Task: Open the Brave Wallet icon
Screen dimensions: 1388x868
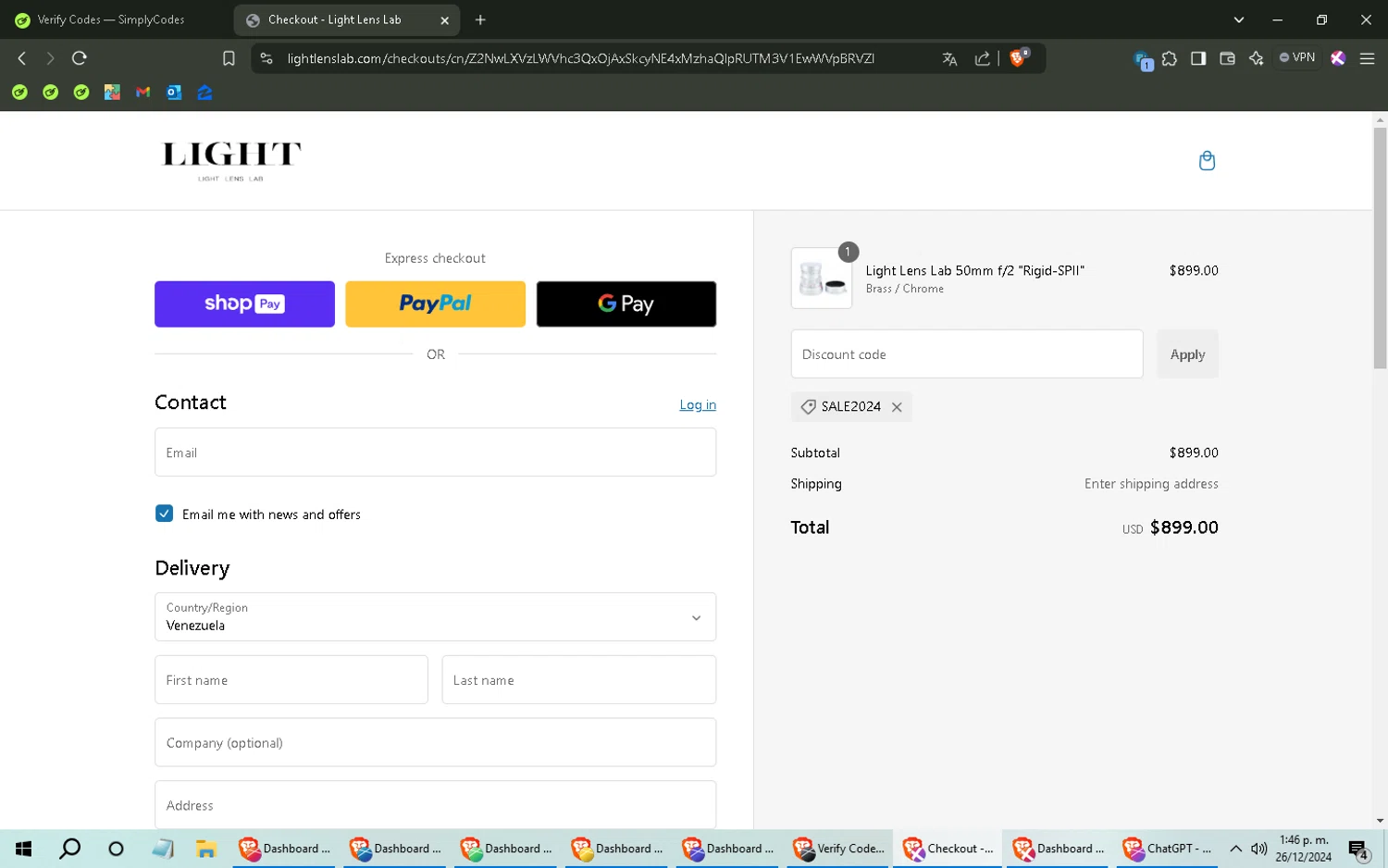Action: point(1227,58)
